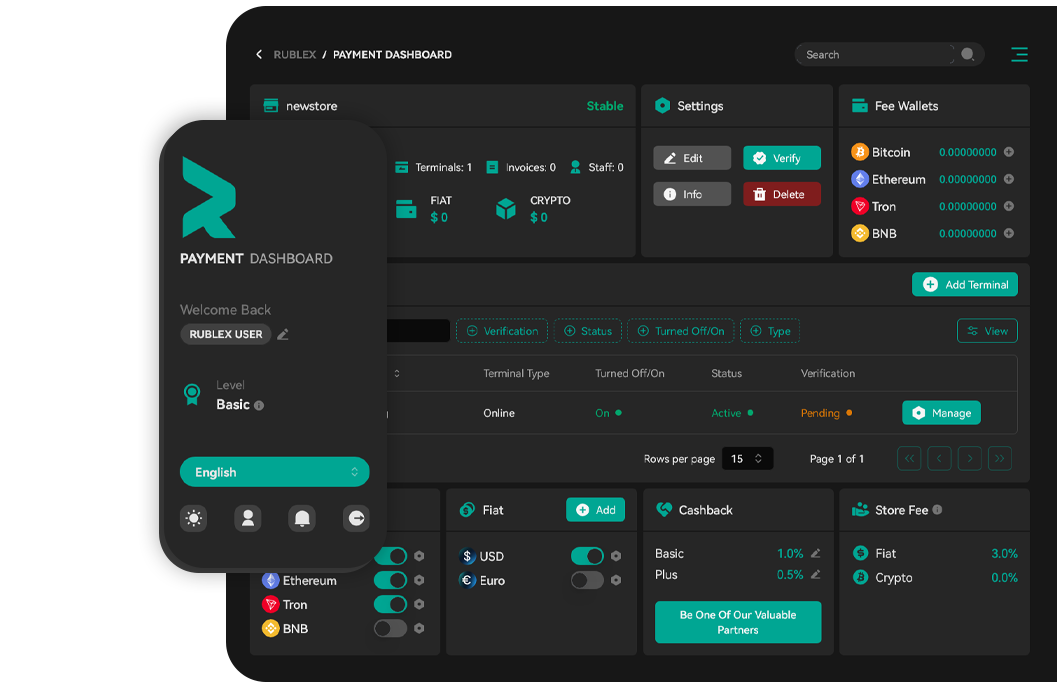Go to RUBLEX breadcrumb link
Image resolution: width=1057 pixels, height=696 pixels.
295,55
